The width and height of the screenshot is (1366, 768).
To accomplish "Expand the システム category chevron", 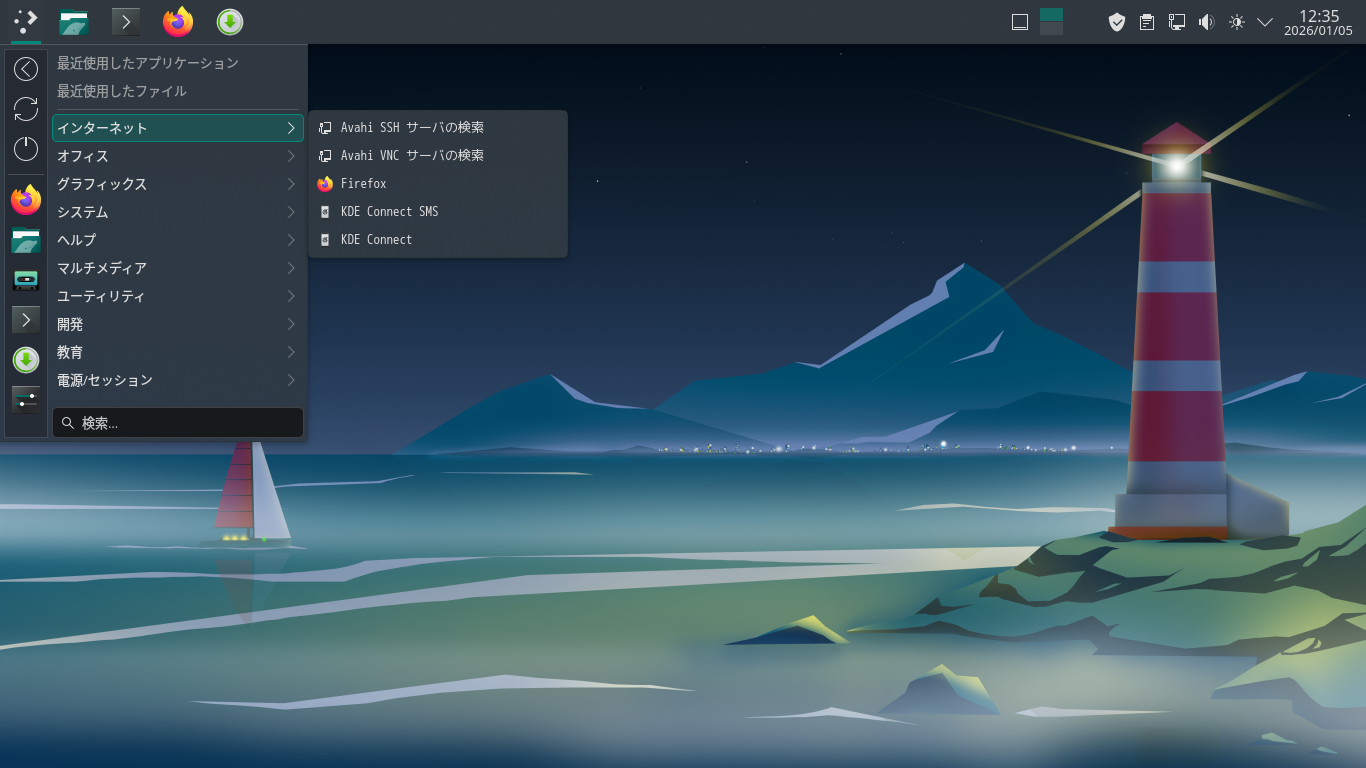I will coord(291,212).
